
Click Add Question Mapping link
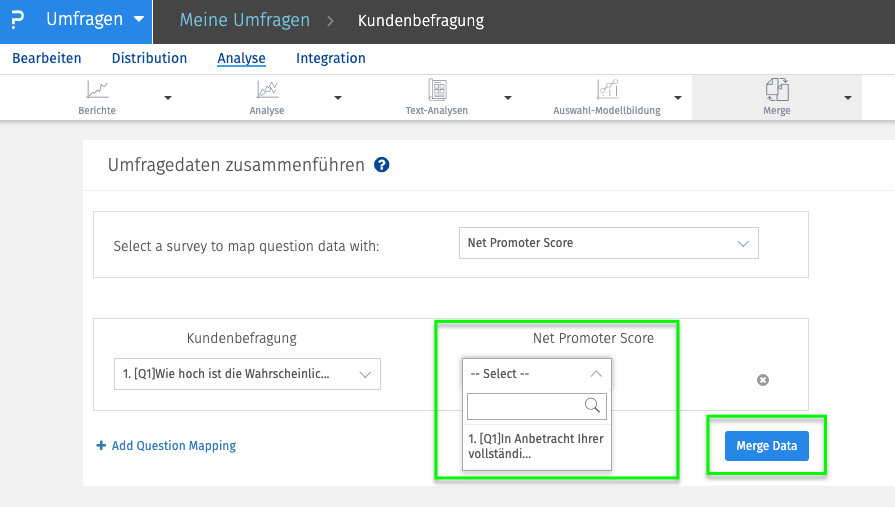(x=174, y=445)
